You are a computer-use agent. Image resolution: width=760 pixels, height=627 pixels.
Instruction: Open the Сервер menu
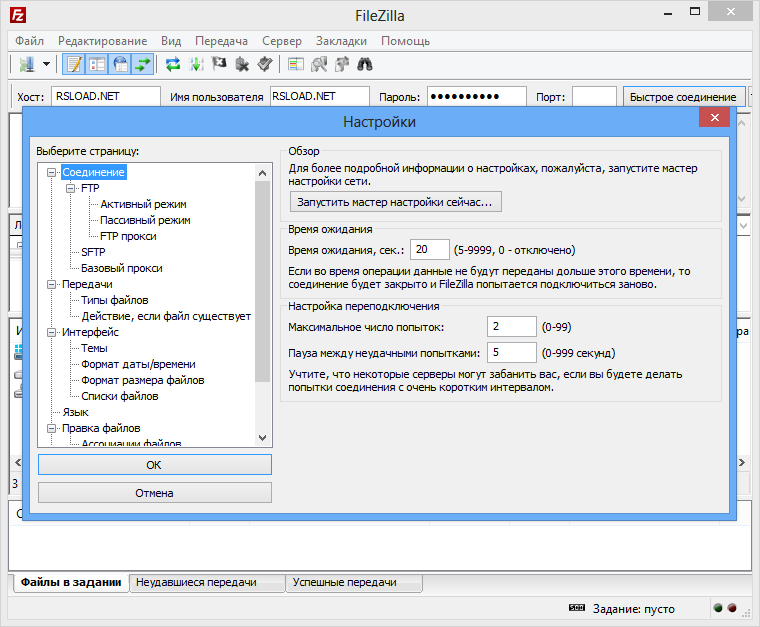point(282,41)
